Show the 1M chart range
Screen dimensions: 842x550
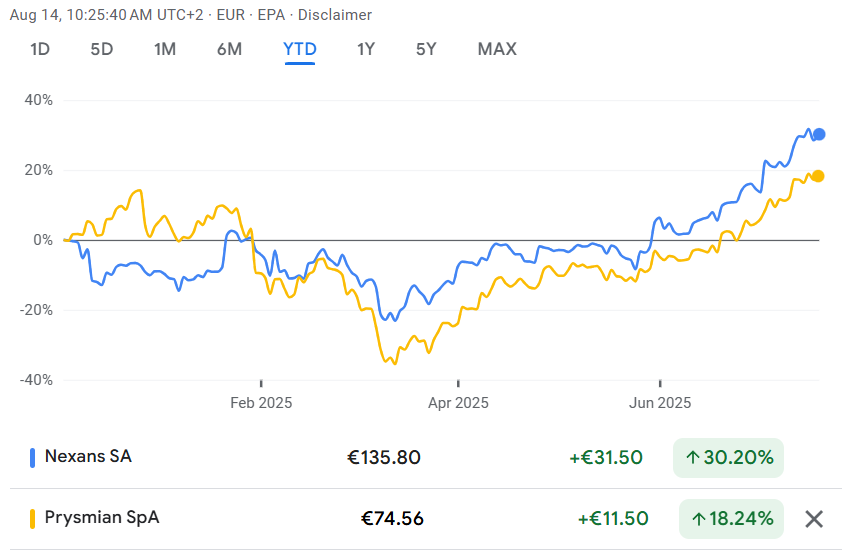[165, 49]
